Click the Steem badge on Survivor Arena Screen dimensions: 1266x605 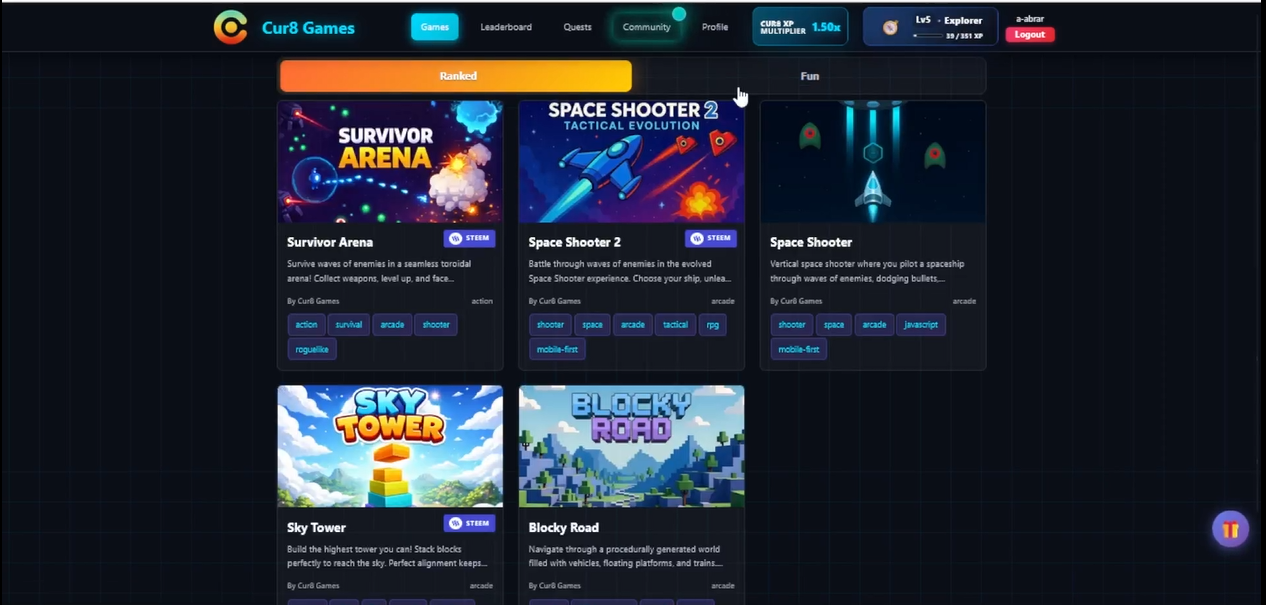469,238
